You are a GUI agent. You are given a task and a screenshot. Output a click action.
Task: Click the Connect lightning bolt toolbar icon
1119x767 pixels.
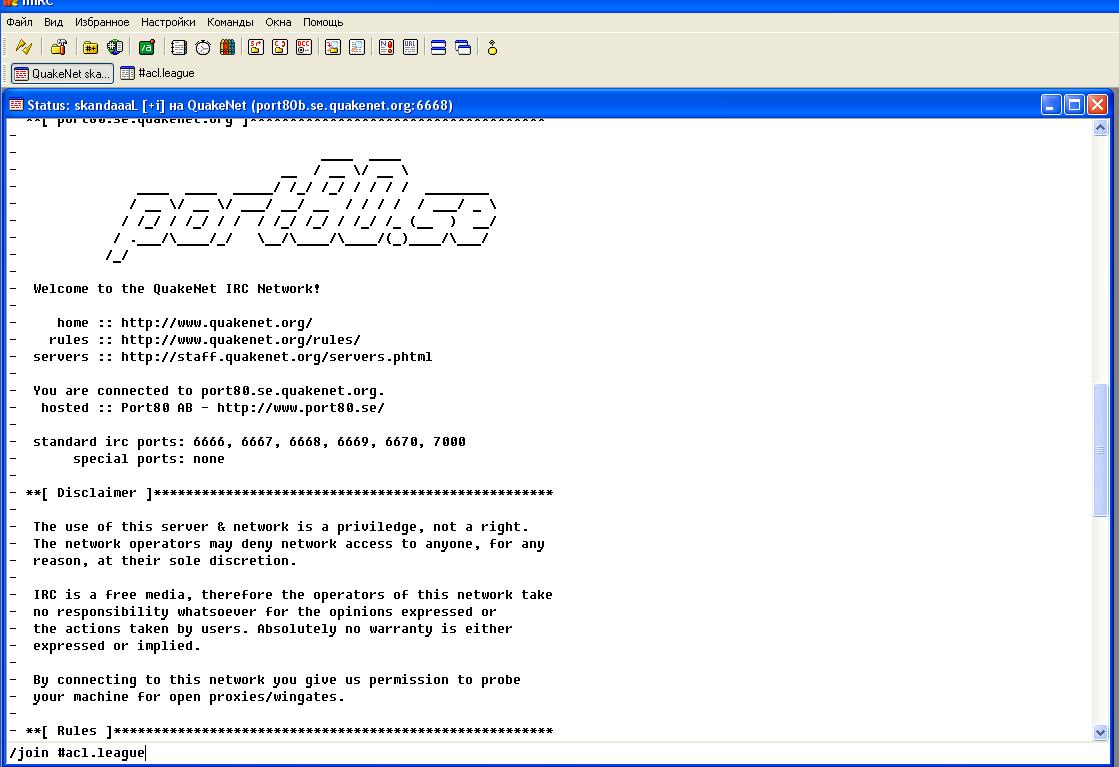[24, 48]
